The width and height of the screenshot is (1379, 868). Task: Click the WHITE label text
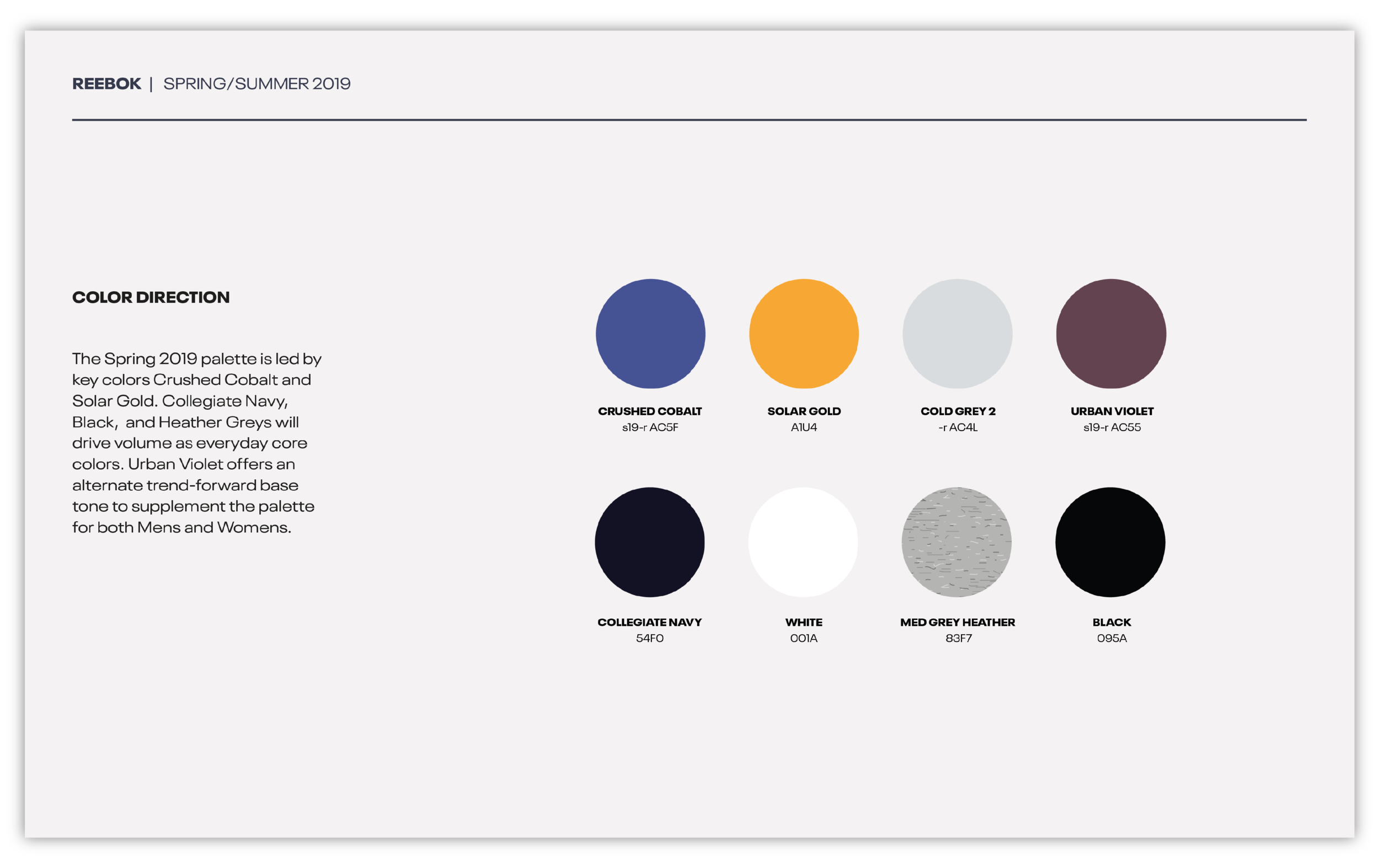(804, 622)
